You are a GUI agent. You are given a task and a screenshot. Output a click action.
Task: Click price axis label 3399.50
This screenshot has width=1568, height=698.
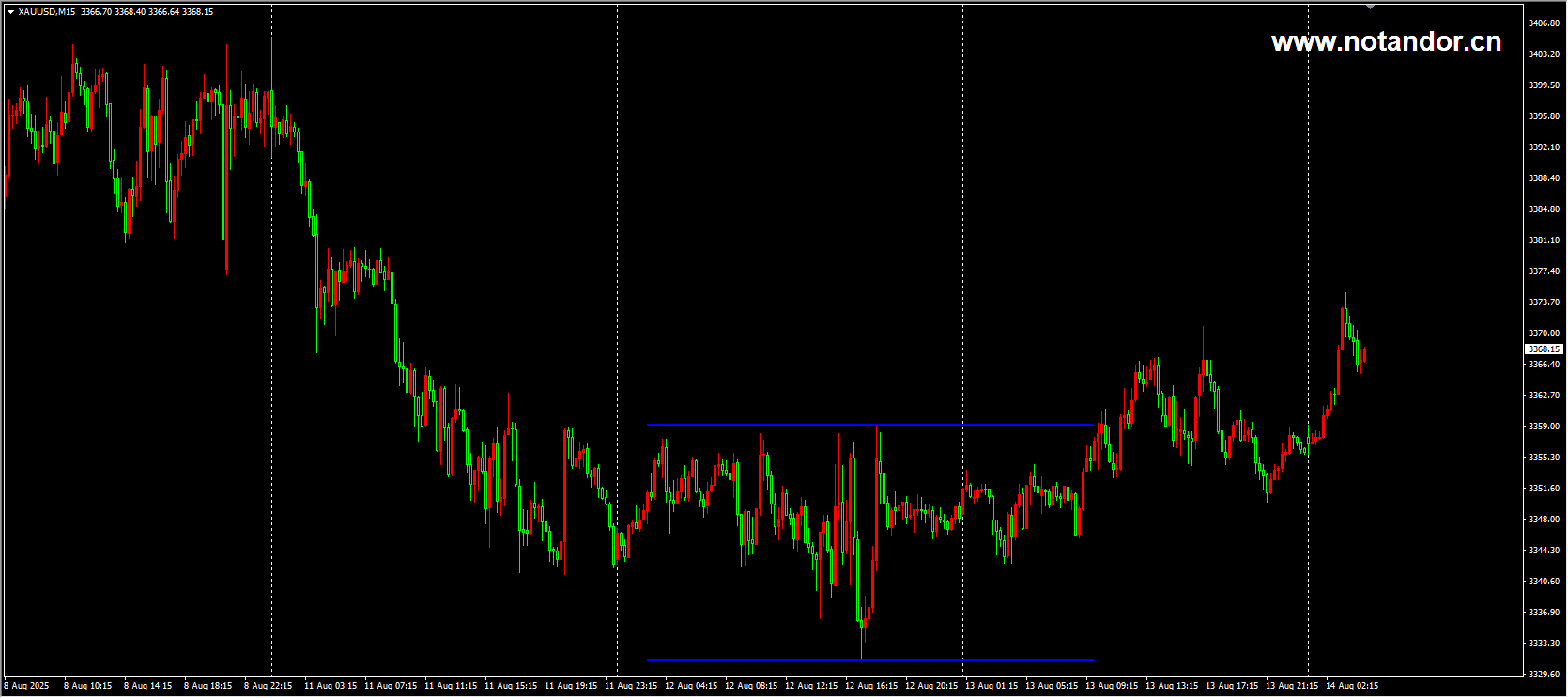click(1545, 85)
